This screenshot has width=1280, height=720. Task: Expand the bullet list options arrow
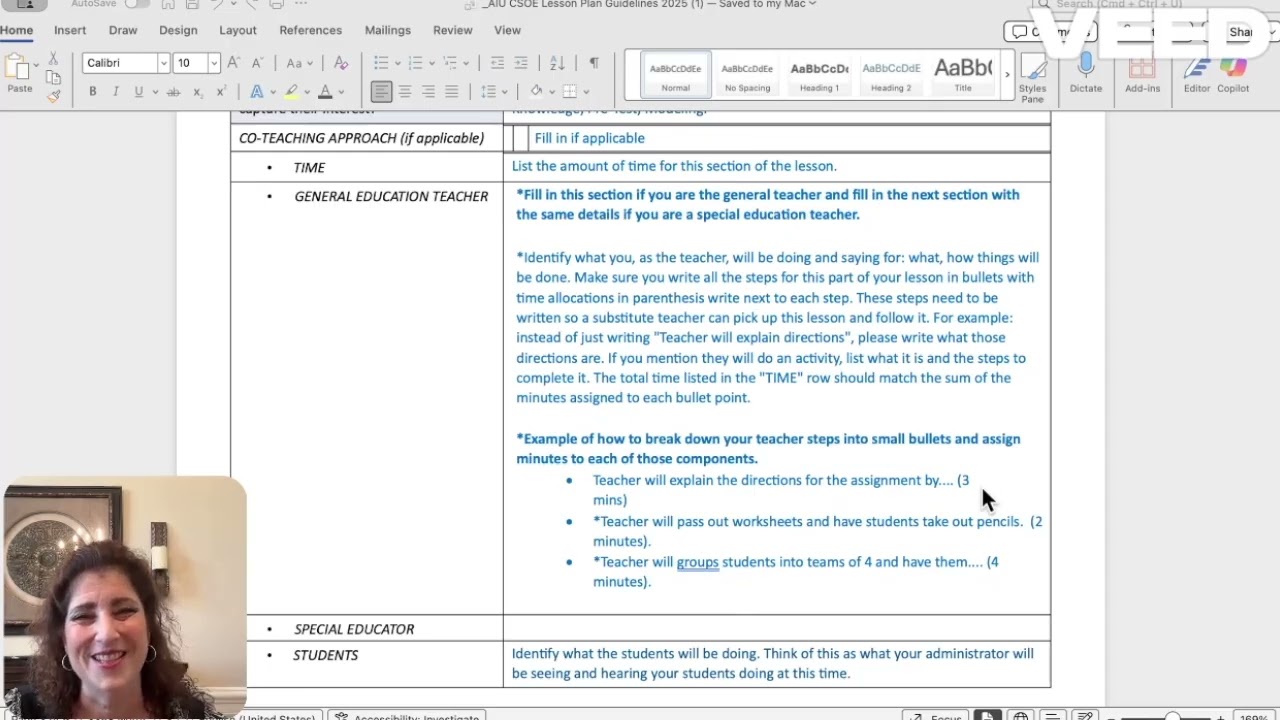point(398,63)
